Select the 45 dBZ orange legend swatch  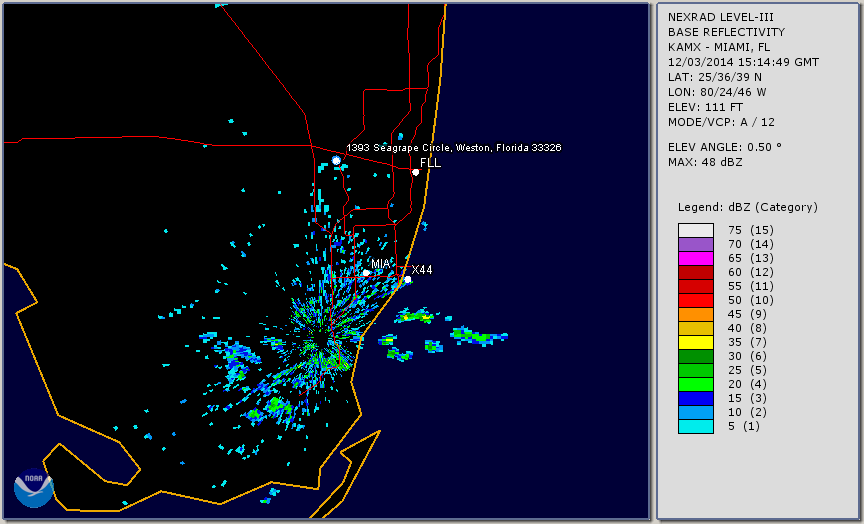coord(695,315)
